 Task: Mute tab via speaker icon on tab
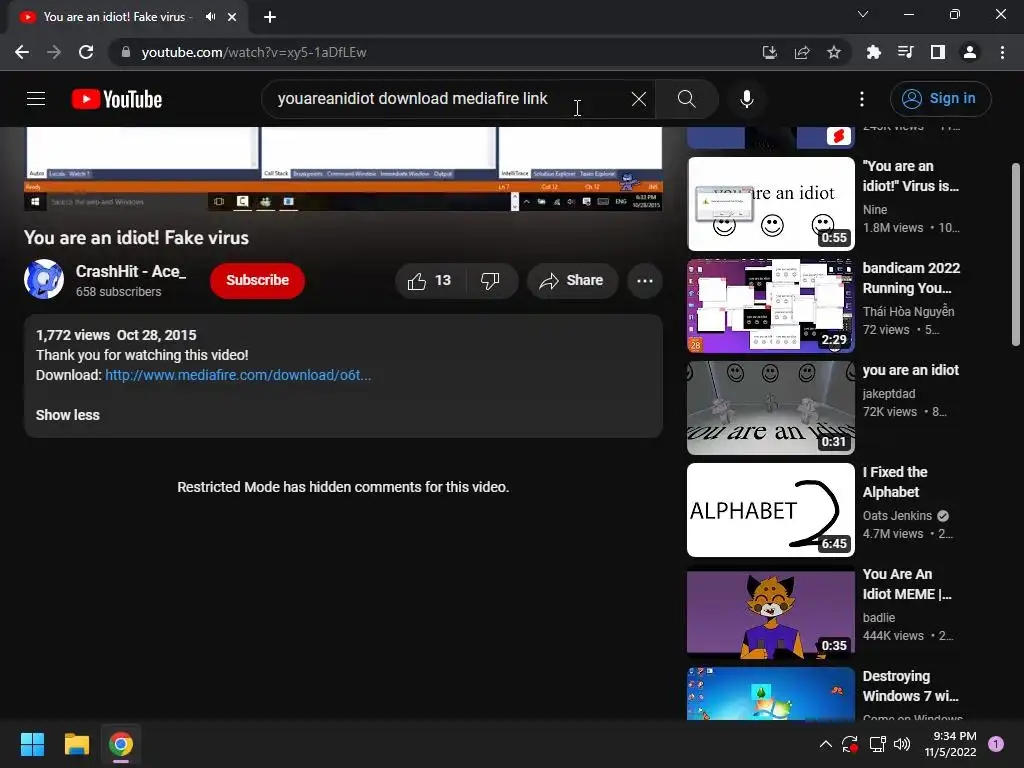(210, 17)
